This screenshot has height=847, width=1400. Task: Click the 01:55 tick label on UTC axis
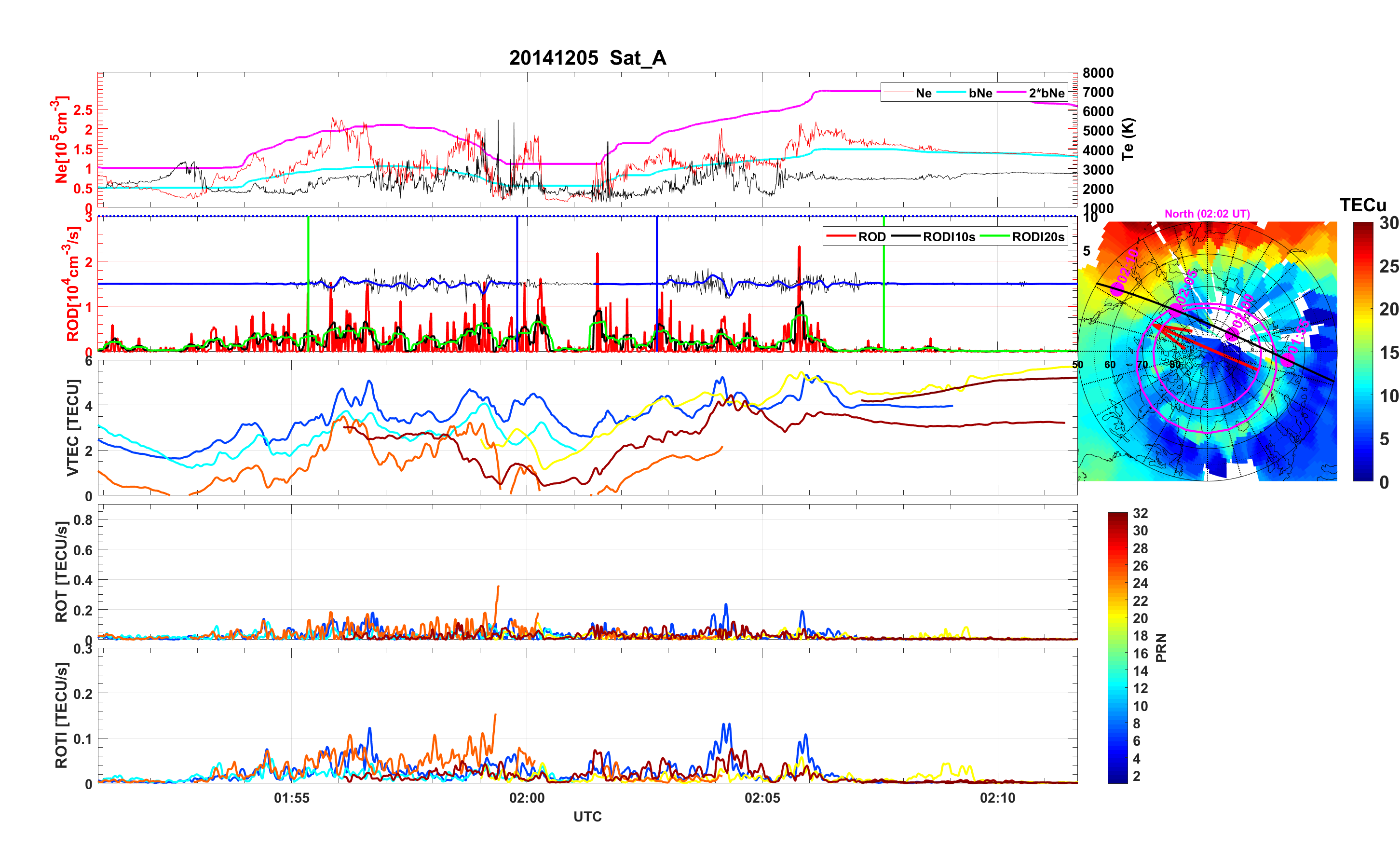[x=291, y=798]
